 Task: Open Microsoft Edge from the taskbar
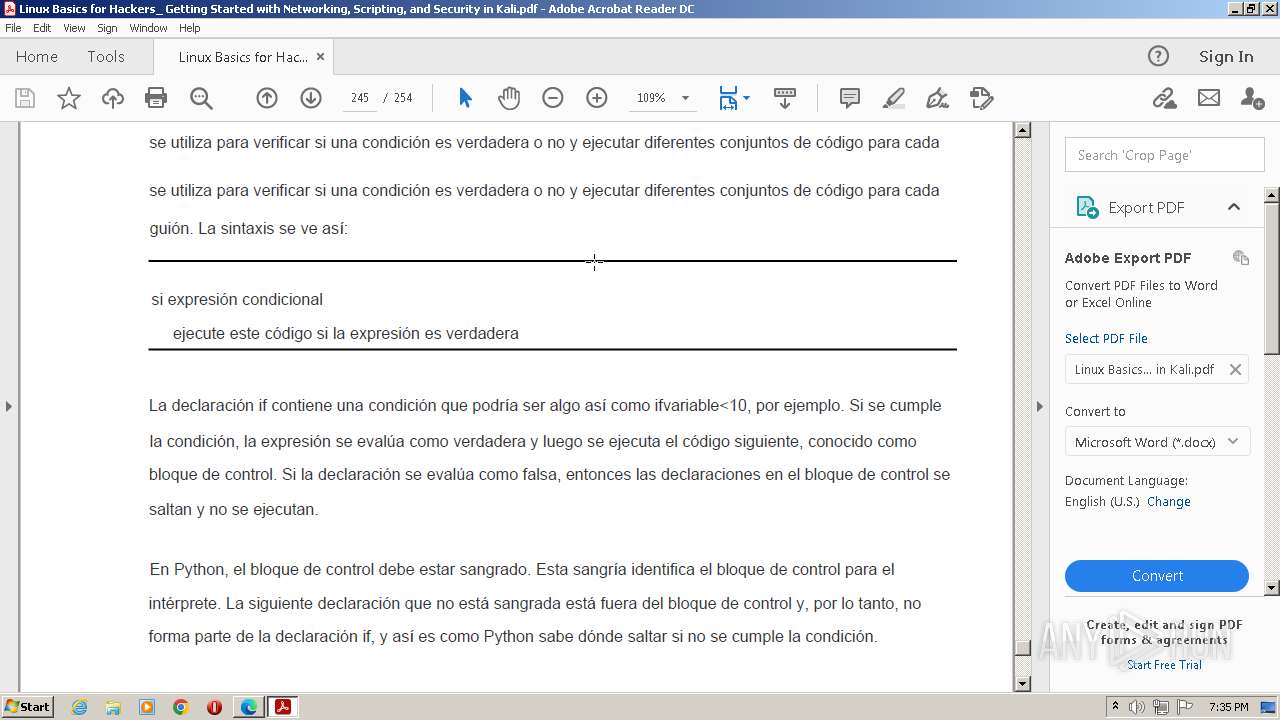248,707
